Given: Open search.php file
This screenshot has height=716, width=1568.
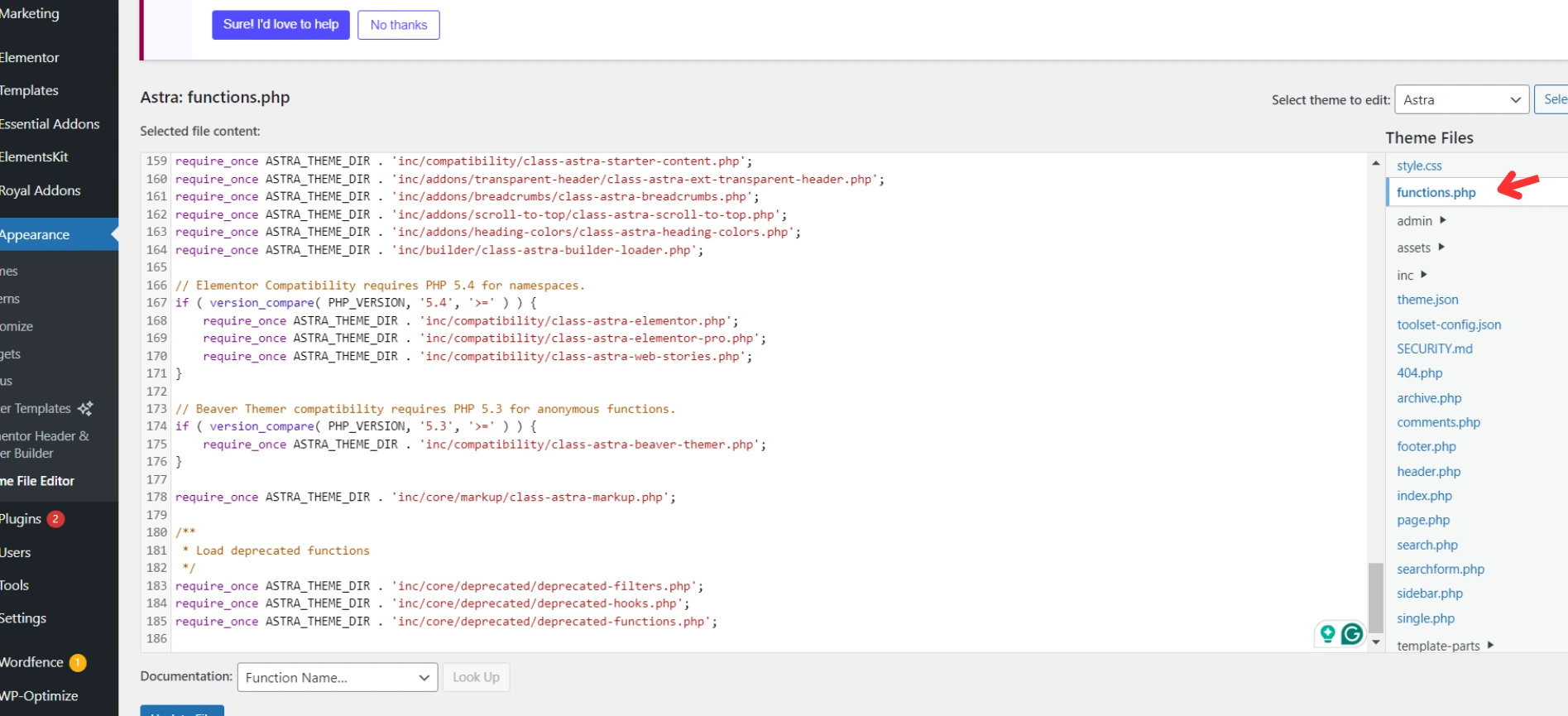Looking at the screenshot, I should tap(1427, 545).
